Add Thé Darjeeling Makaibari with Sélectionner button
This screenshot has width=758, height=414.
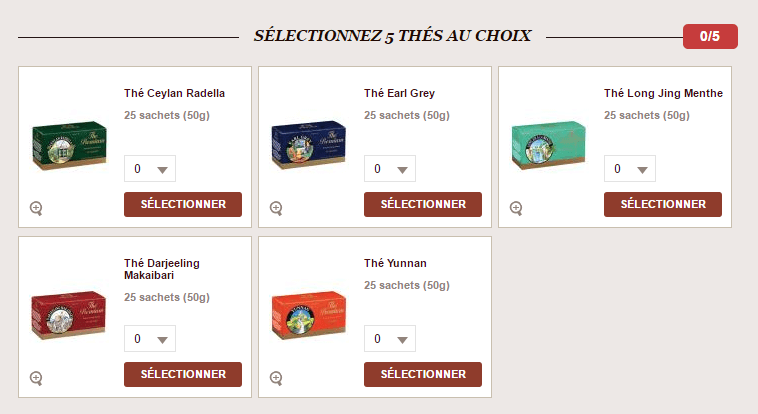pos(182,374)
